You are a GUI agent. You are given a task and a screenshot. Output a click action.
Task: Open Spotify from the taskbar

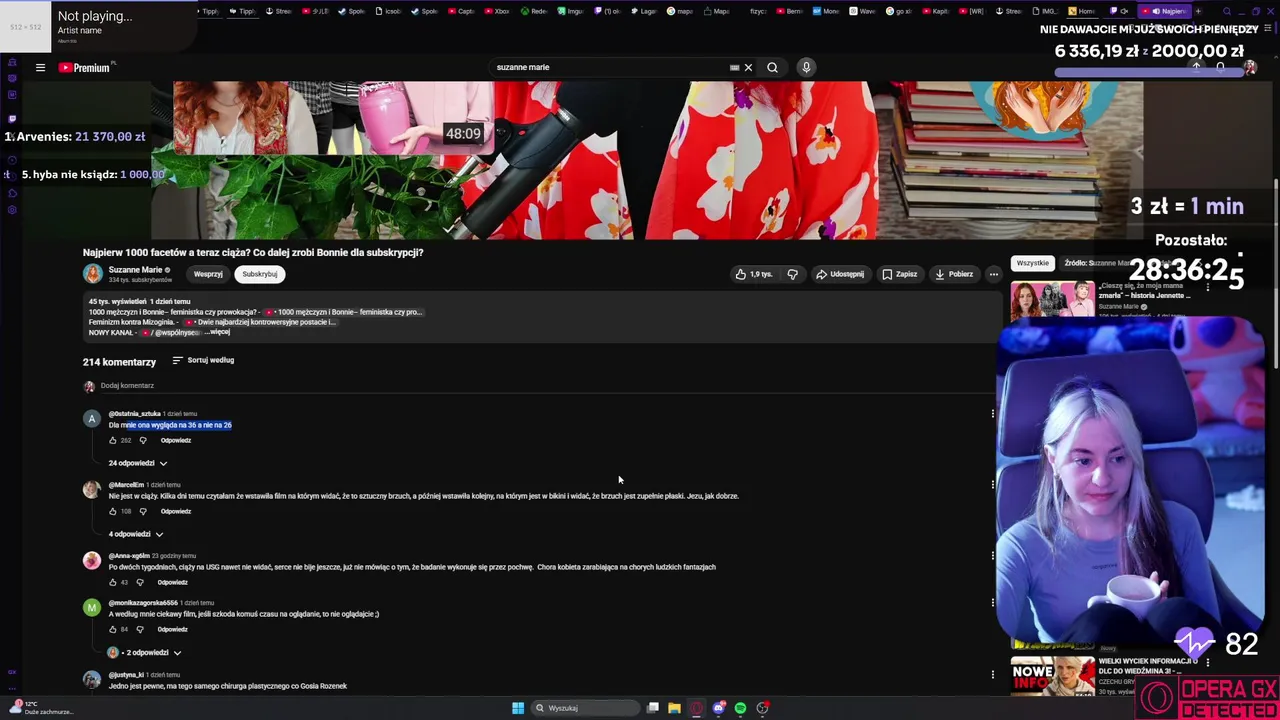741,708
